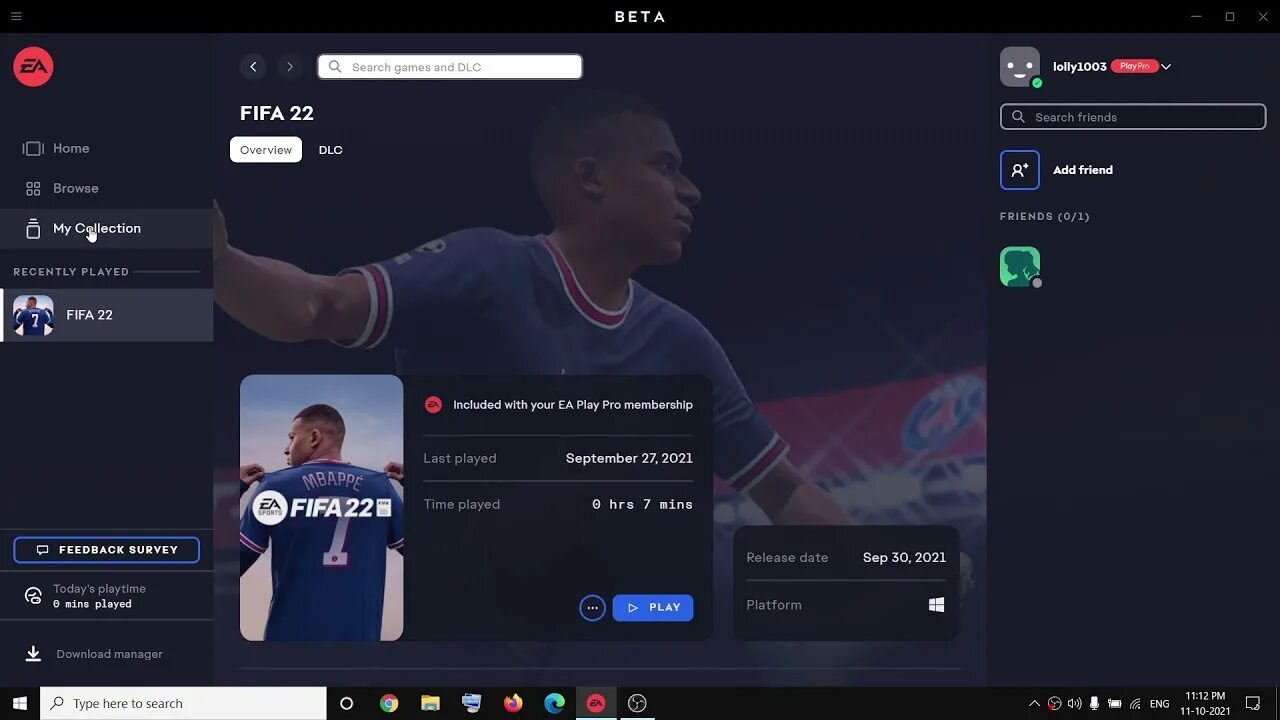Open Download manager
Viewport: 1280px width, 720px height.
click(109, 654)
